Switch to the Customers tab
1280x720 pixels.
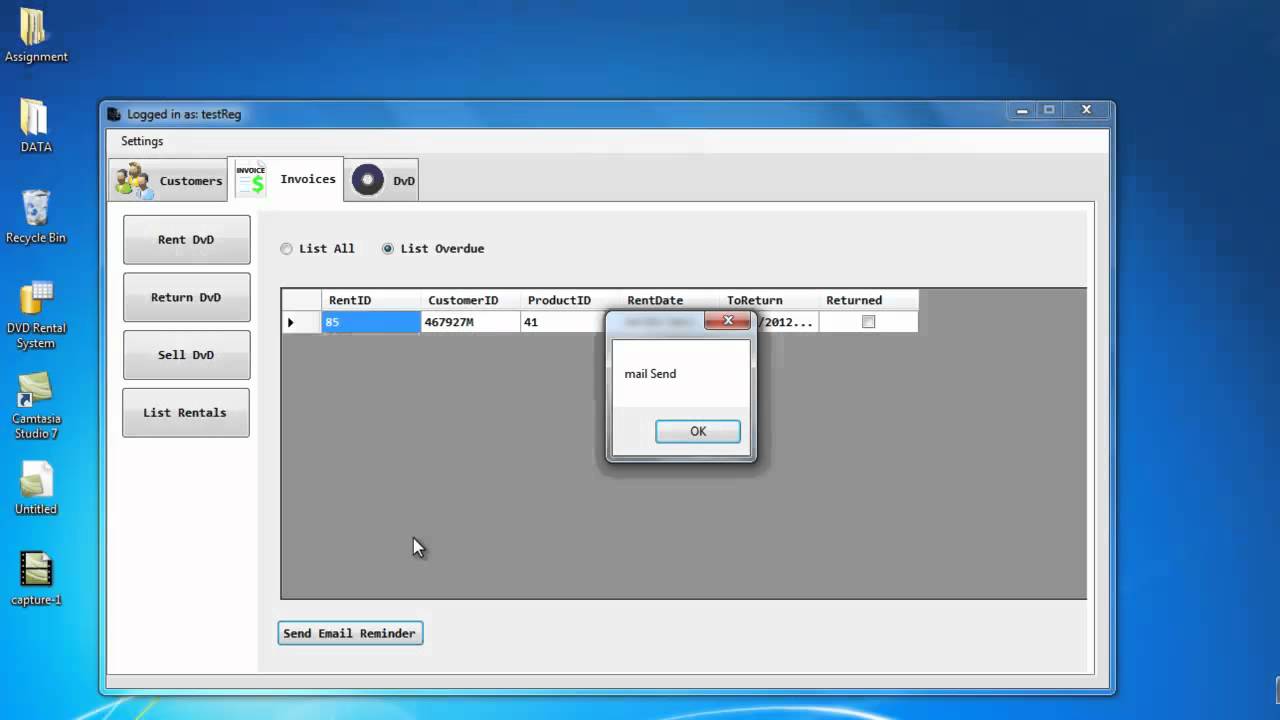tap(168, 180)
